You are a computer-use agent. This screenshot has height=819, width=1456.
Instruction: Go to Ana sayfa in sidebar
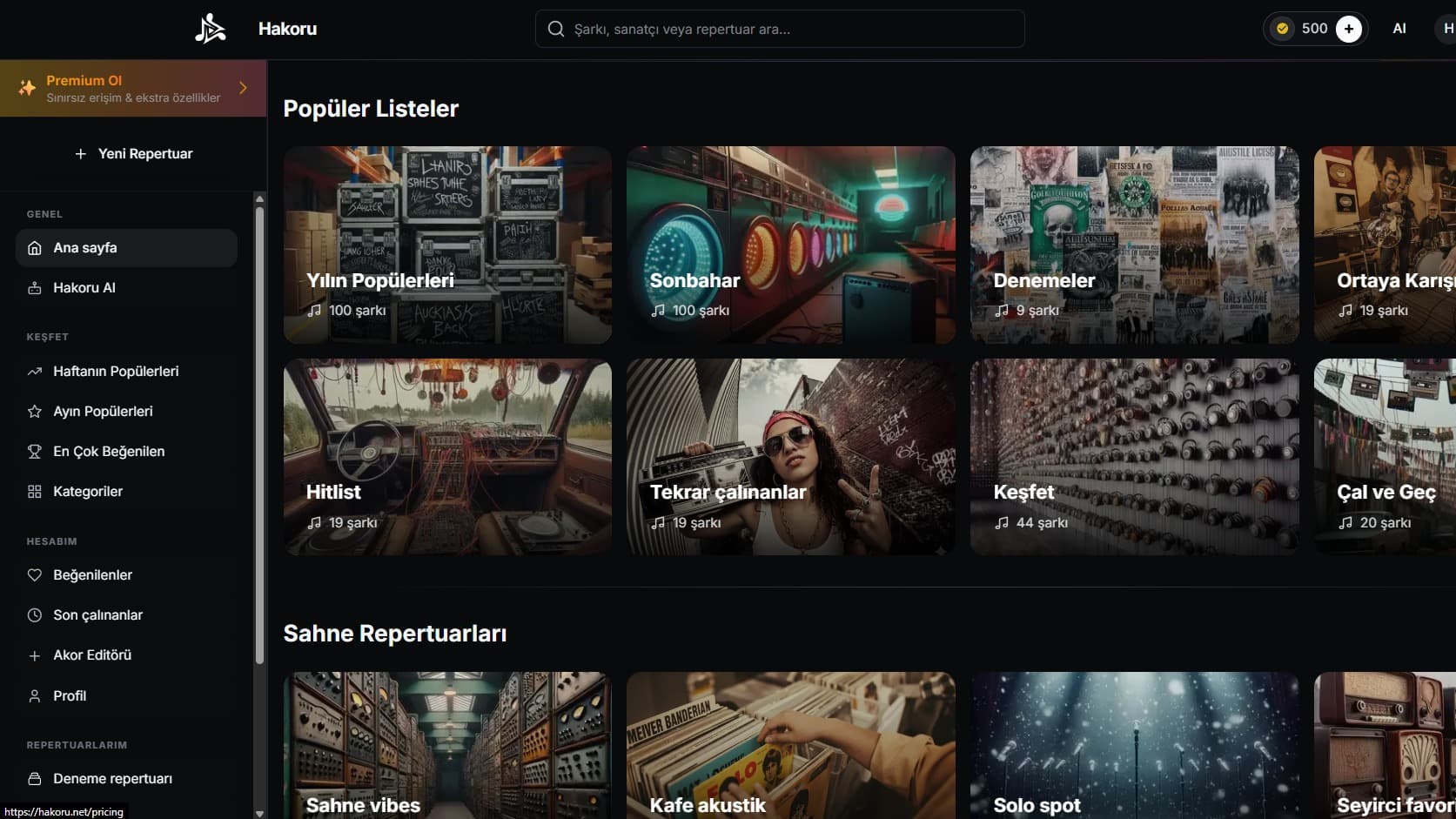126,248
